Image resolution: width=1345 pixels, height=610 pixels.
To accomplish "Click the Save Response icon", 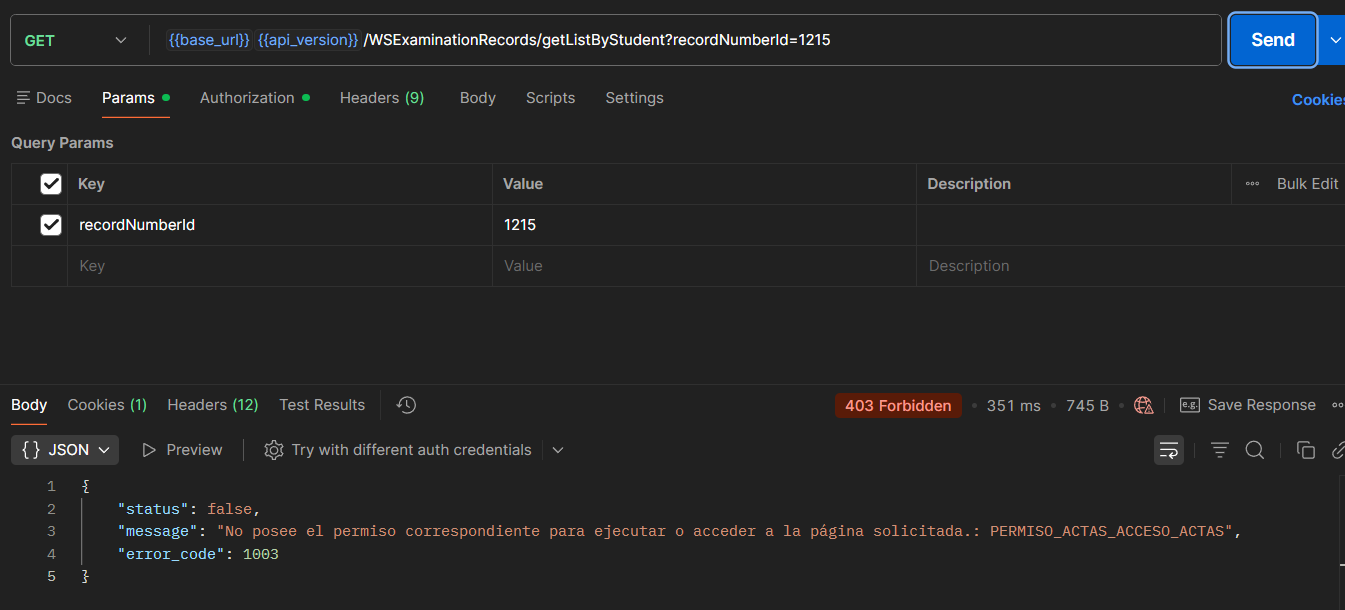I will (x=1189, y=405).
